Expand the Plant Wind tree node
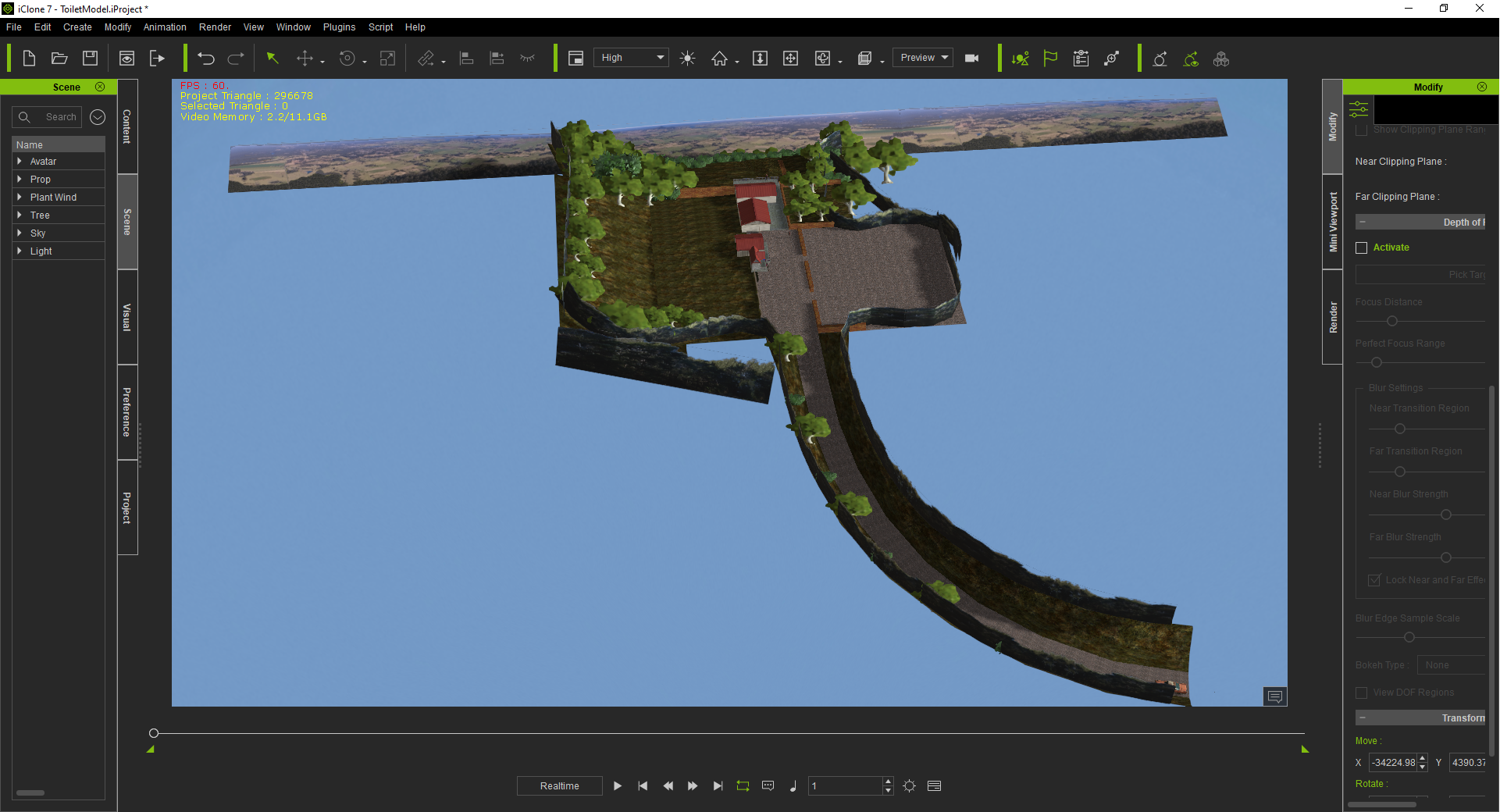1500x812 pixels. [x=20, y=198]
